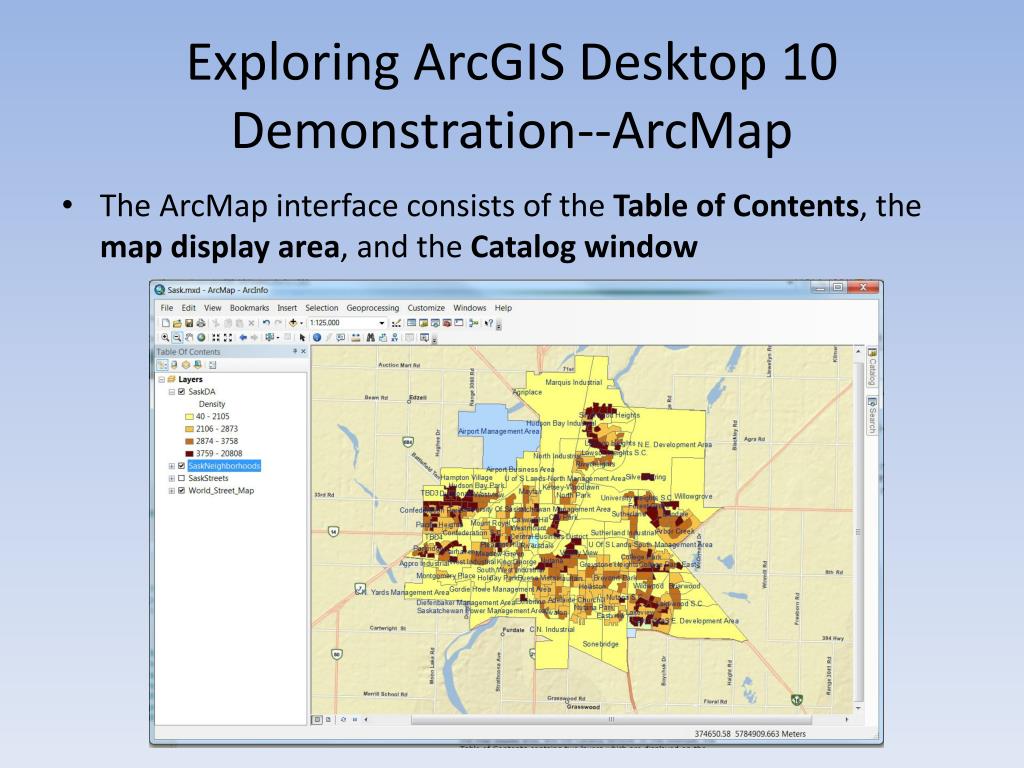Expand the SaskStreets layer
This screenshot has width=1024, height=768.
[172, 478]
